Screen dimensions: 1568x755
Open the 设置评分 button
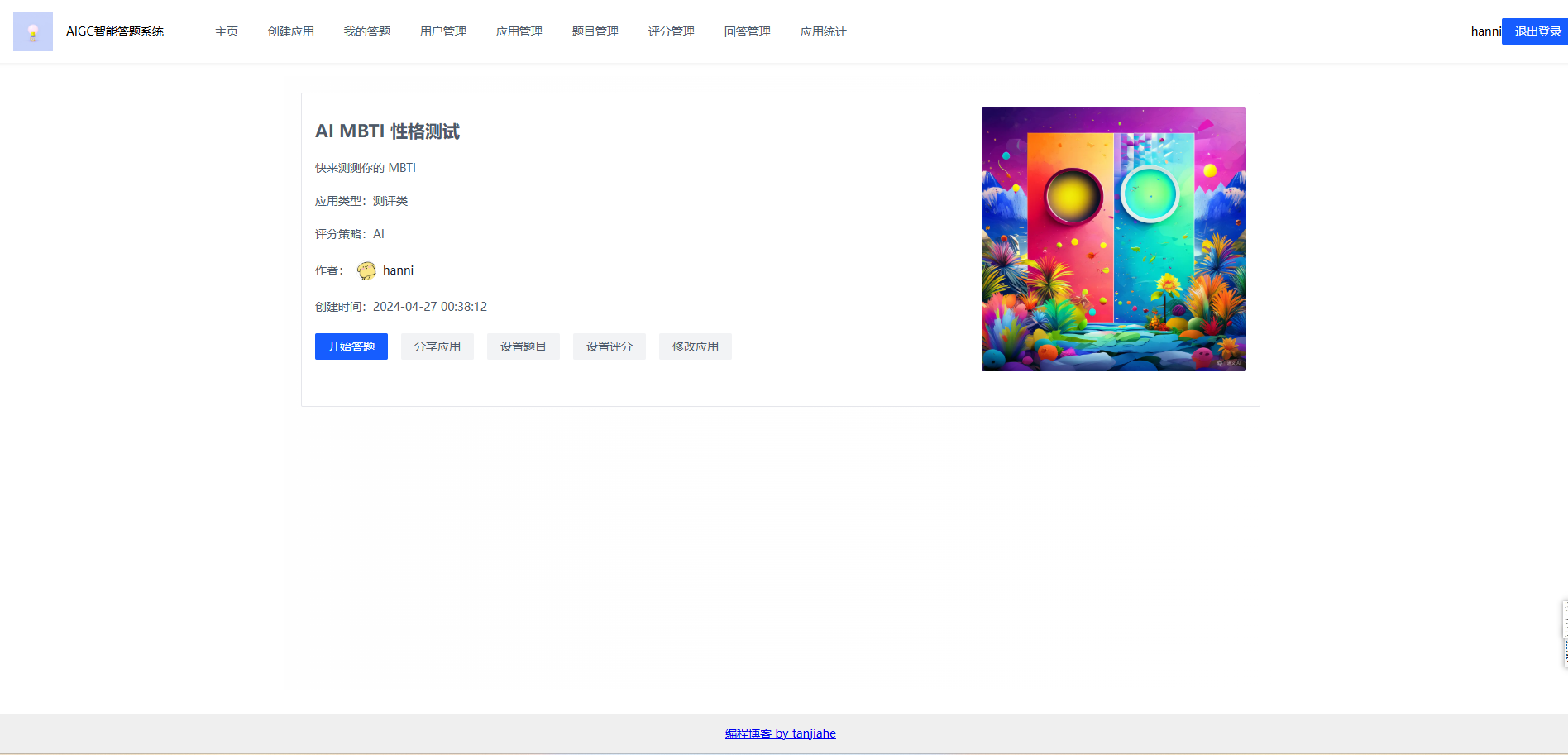tap(610, 346)
